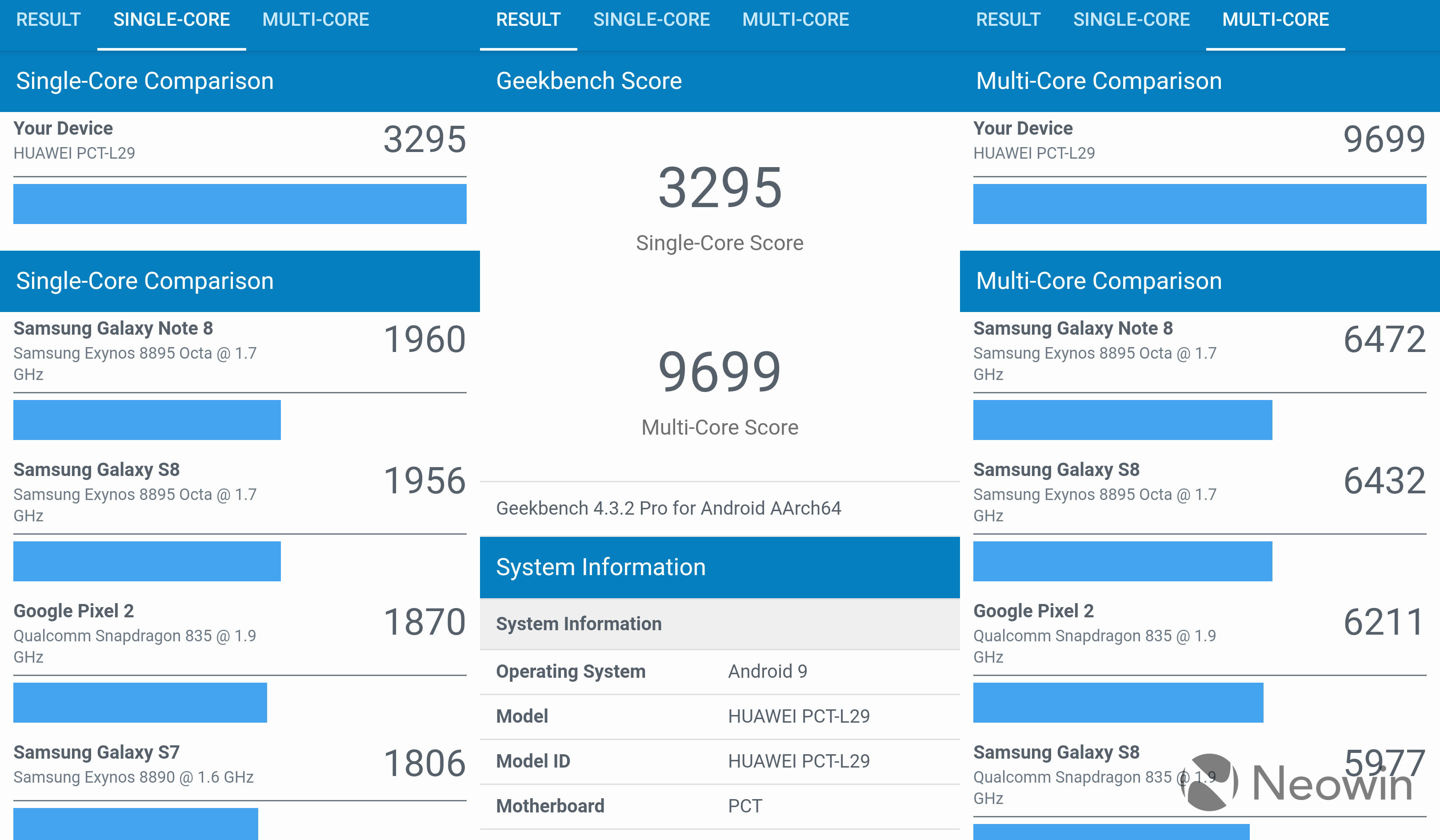Open SINGLE-CORE tab in right panel
Screen dimensions: 1440x840
pyautogui.click(x=1132, y=20)
